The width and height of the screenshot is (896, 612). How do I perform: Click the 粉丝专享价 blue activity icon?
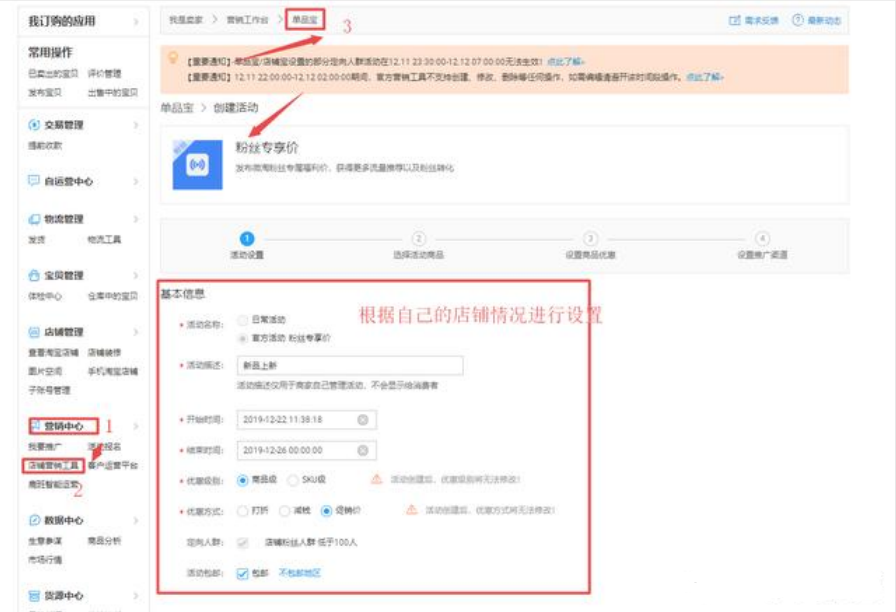point(197,165)
